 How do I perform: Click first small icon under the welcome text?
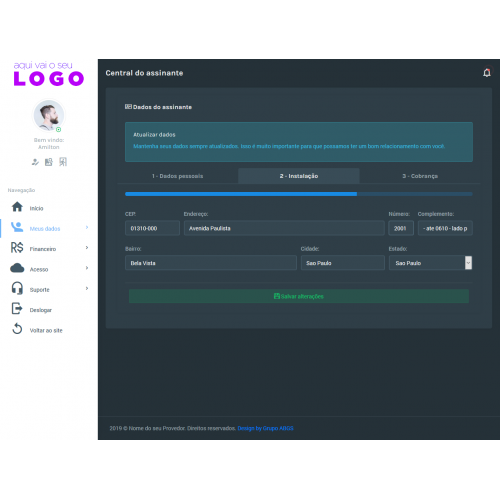35,162
